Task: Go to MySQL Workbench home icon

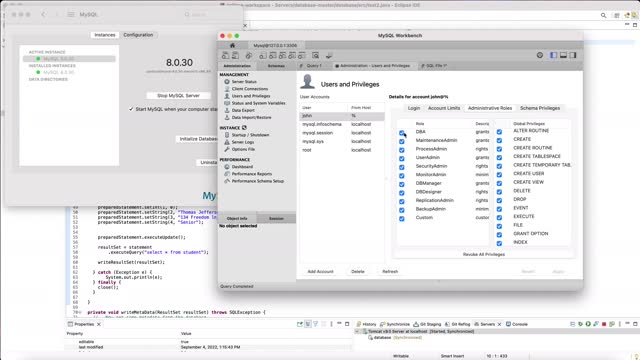Action: coord(232,45)
